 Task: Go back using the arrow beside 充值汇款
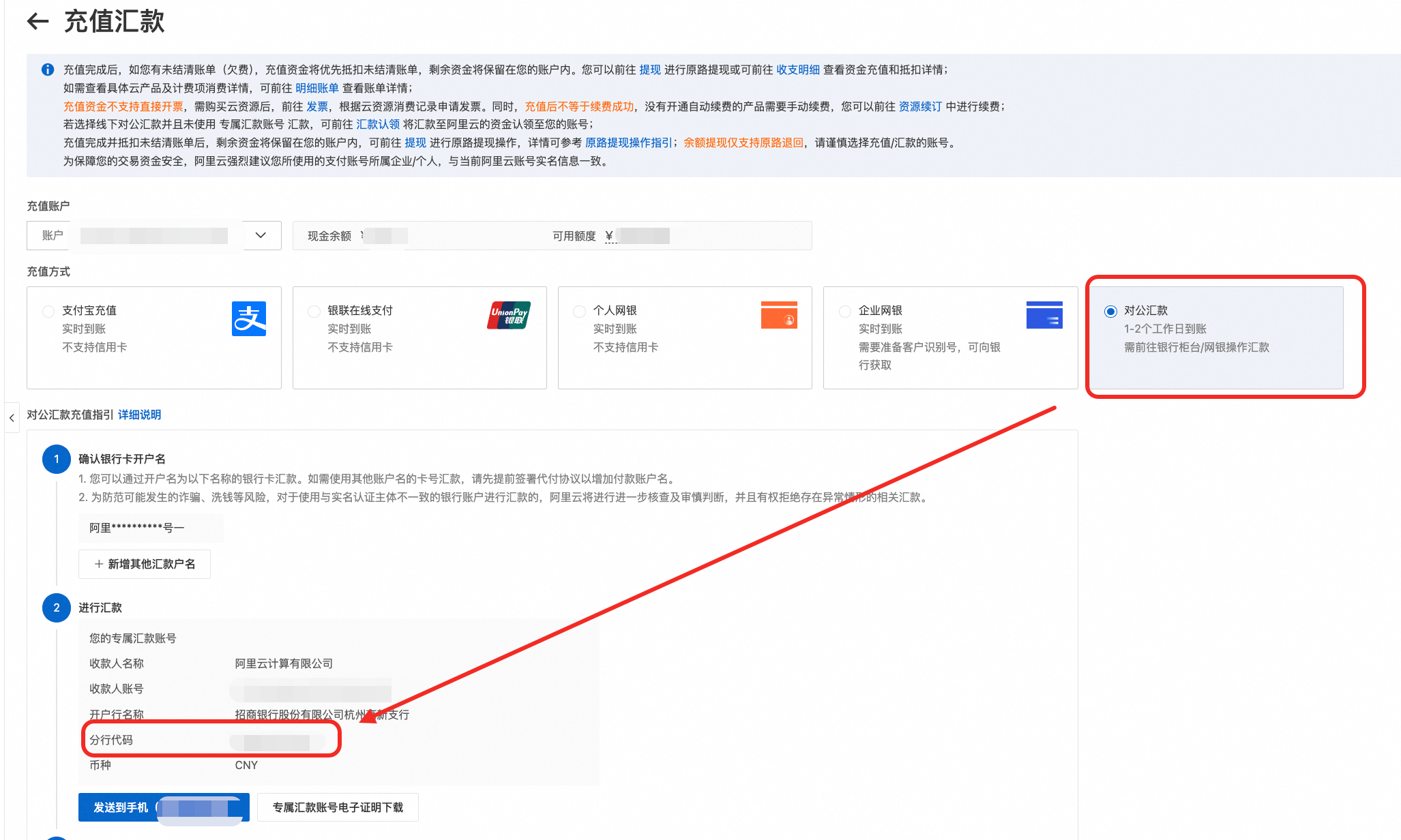pos(38,21)
